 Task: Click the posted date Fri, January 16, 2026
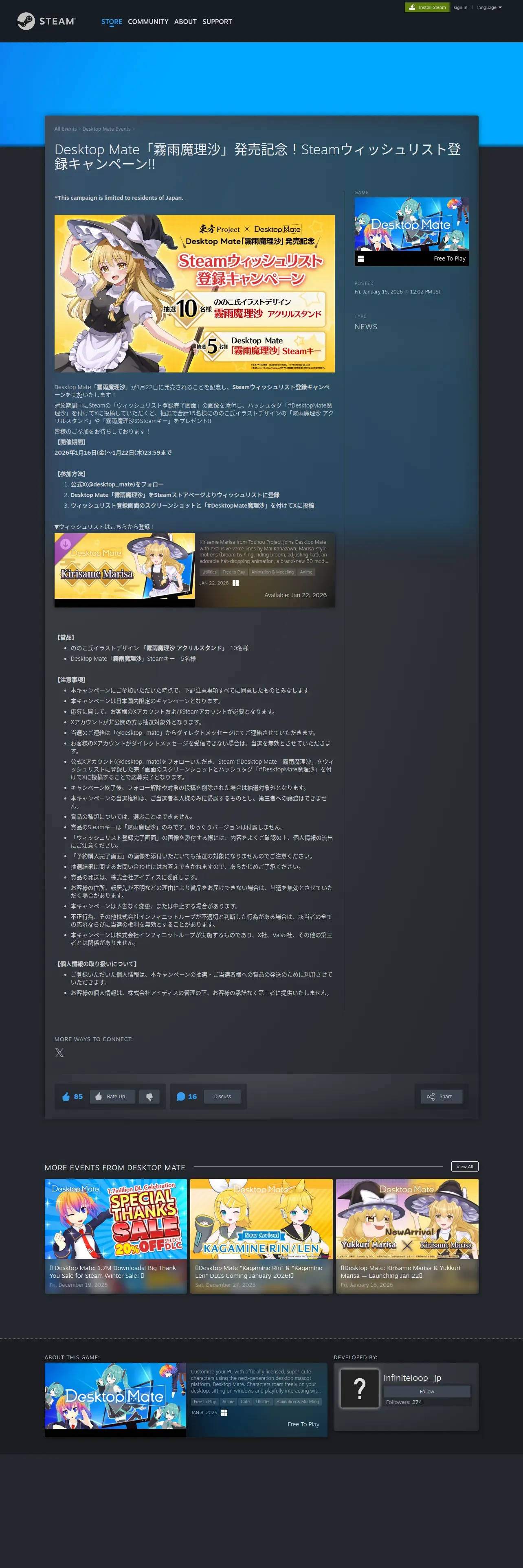click(379, 291)
